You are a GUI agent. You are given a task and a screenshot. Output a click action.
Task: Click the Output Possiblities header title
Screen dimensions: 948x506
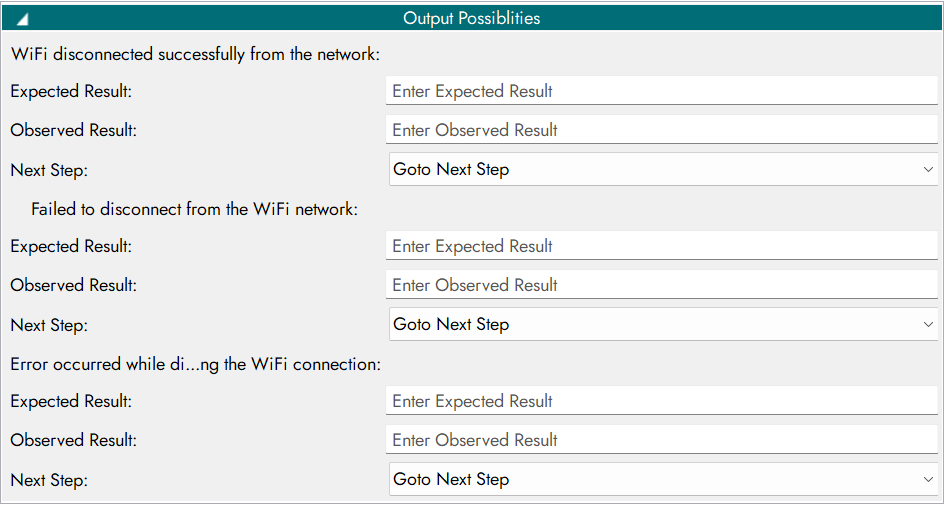coord(472,18)
